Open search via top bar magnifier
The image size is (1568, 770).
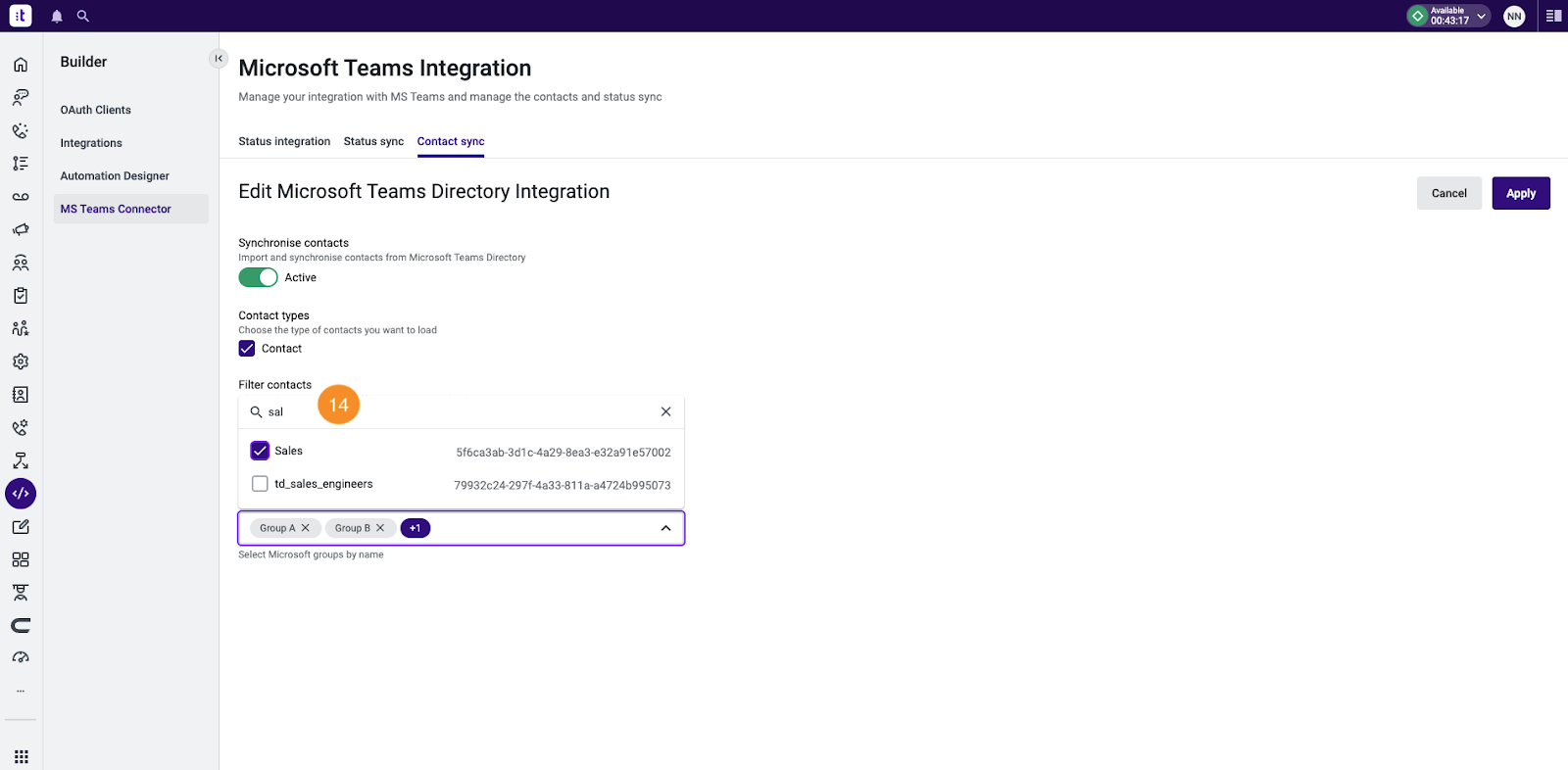coord(83,17)
